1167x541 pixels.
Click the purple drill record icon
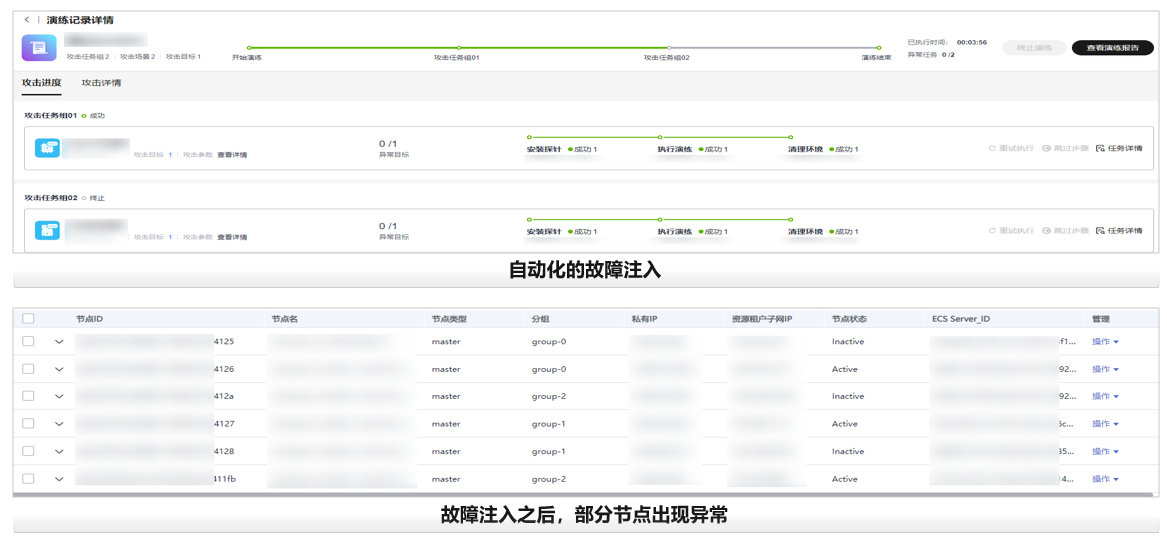coord(39,49)
